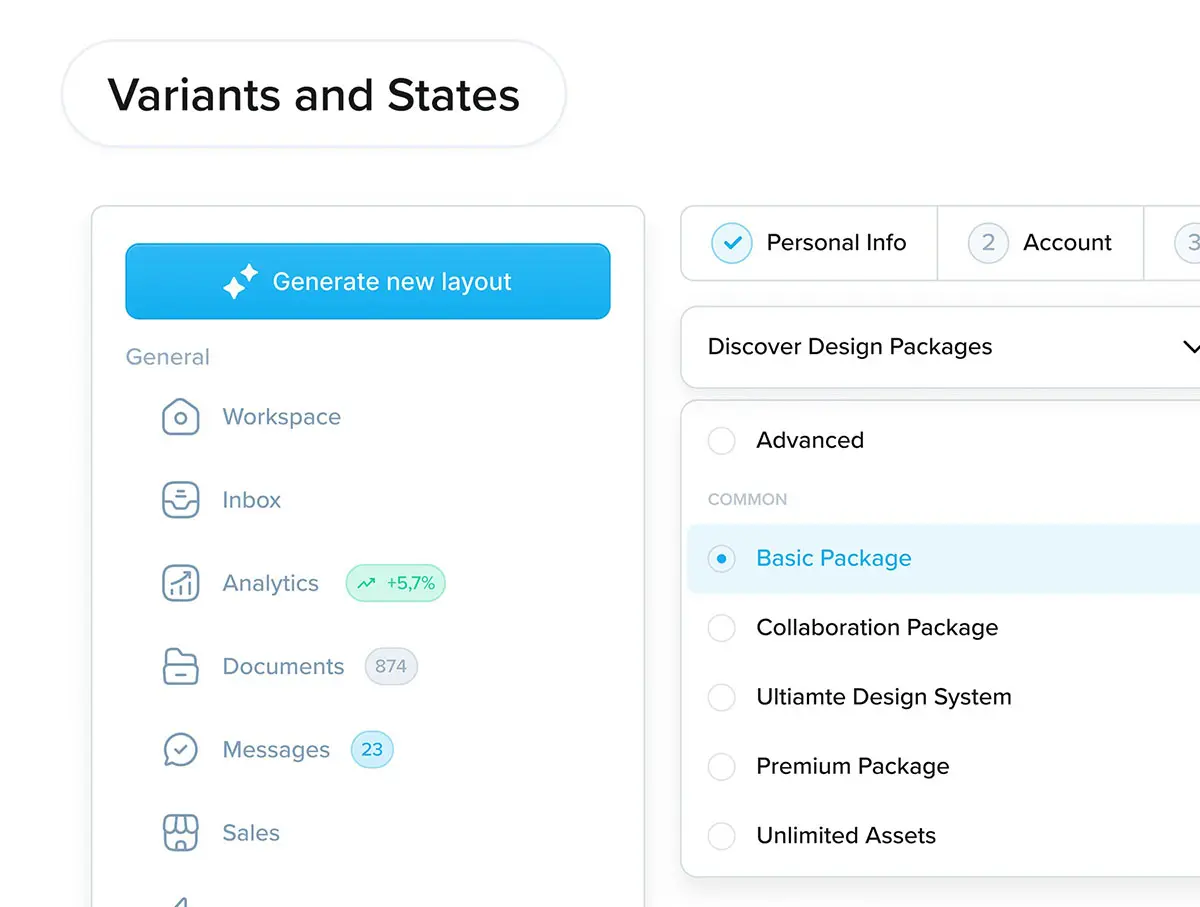This screenshot has width=1200, height=907.
Task: Select the Collaboration Package radio option
Action: (x=721, y=628)
